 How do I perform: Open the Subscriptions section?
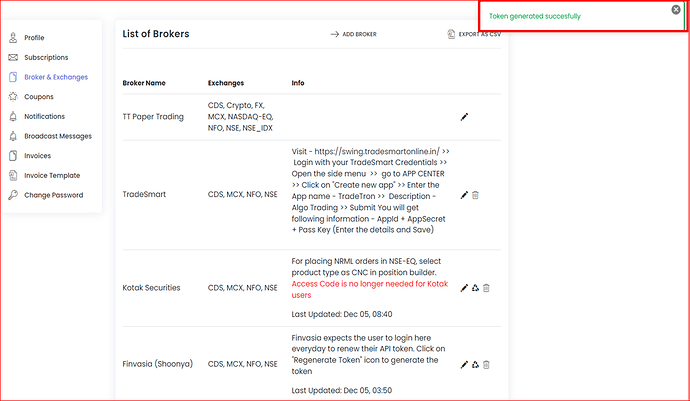tap(46, 57)
